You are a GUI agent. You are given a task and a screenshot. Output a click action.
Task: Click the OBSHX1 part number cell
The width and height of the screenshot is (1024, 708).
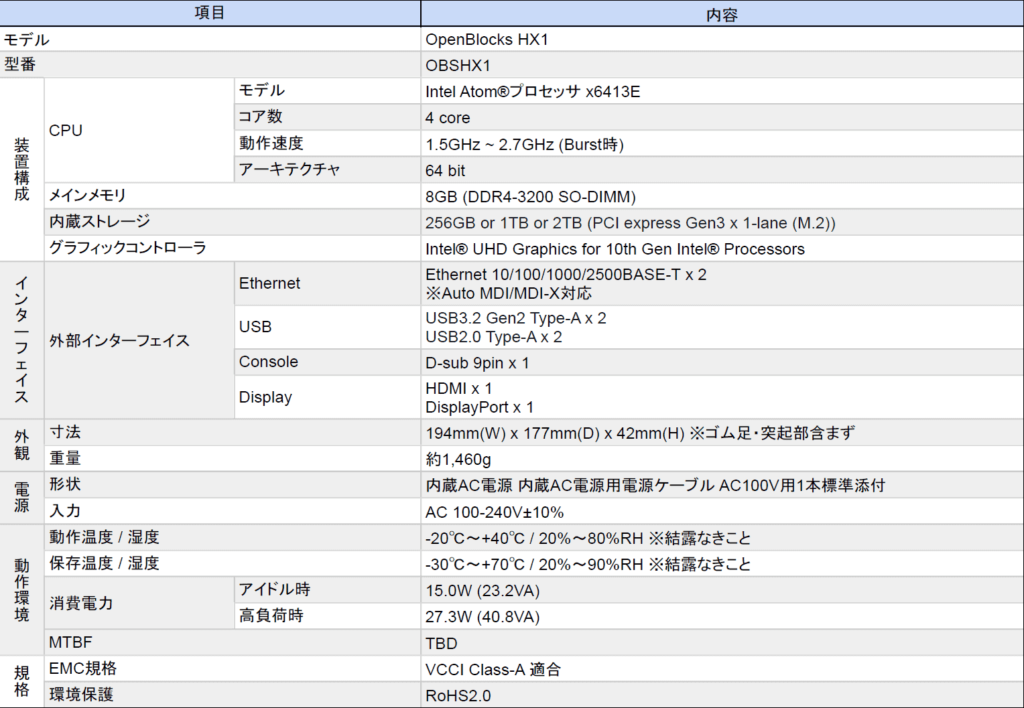(x=459, y=66)
